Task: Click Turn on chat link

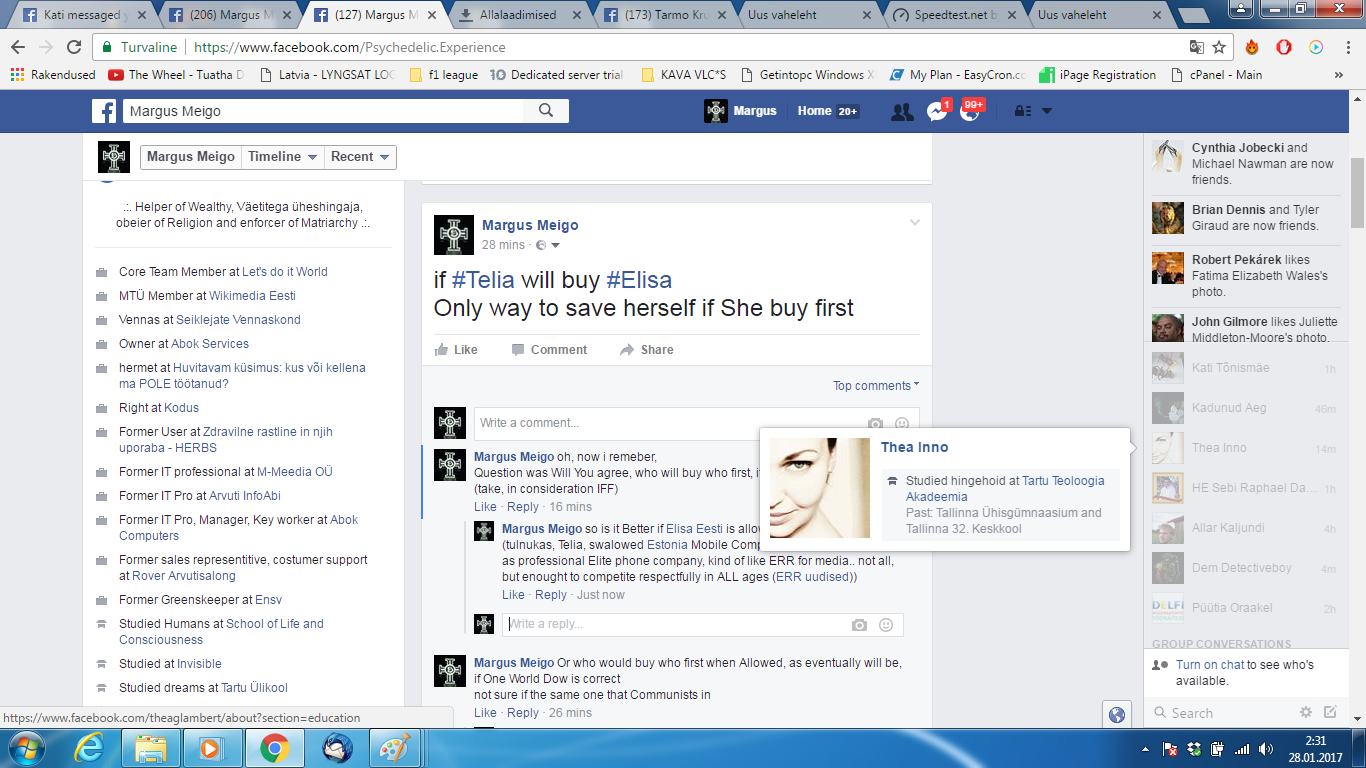Action: pos(1210,665)
